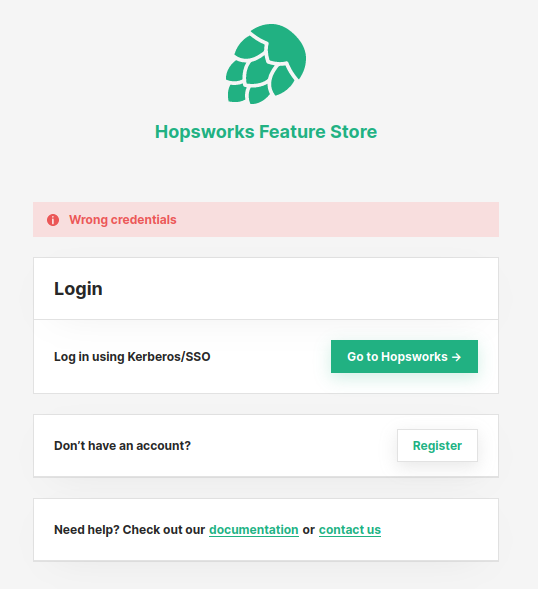Click the Register button
538x589 pixels.
point(437,446)
